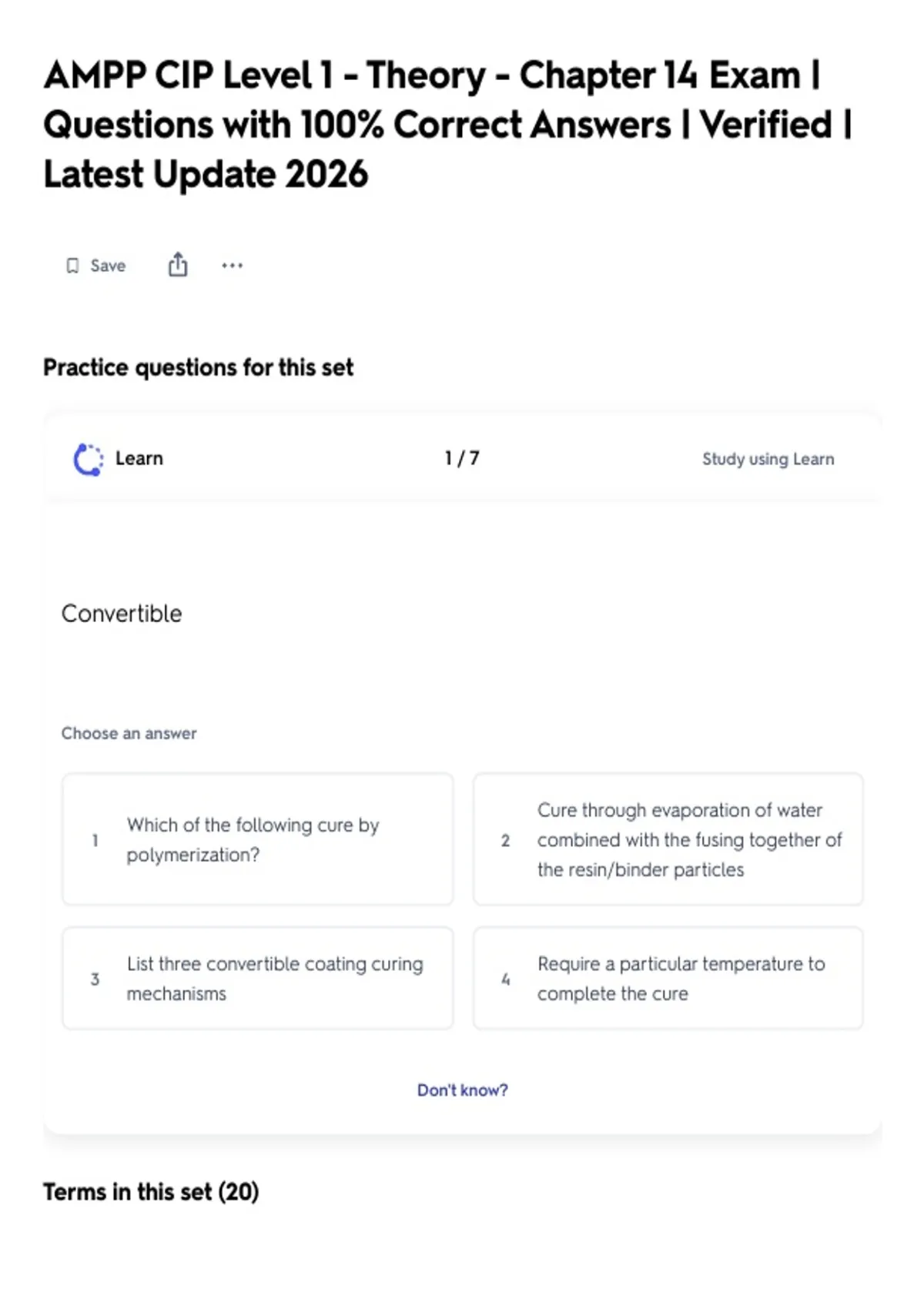Select the Save label

click(108, 266)
